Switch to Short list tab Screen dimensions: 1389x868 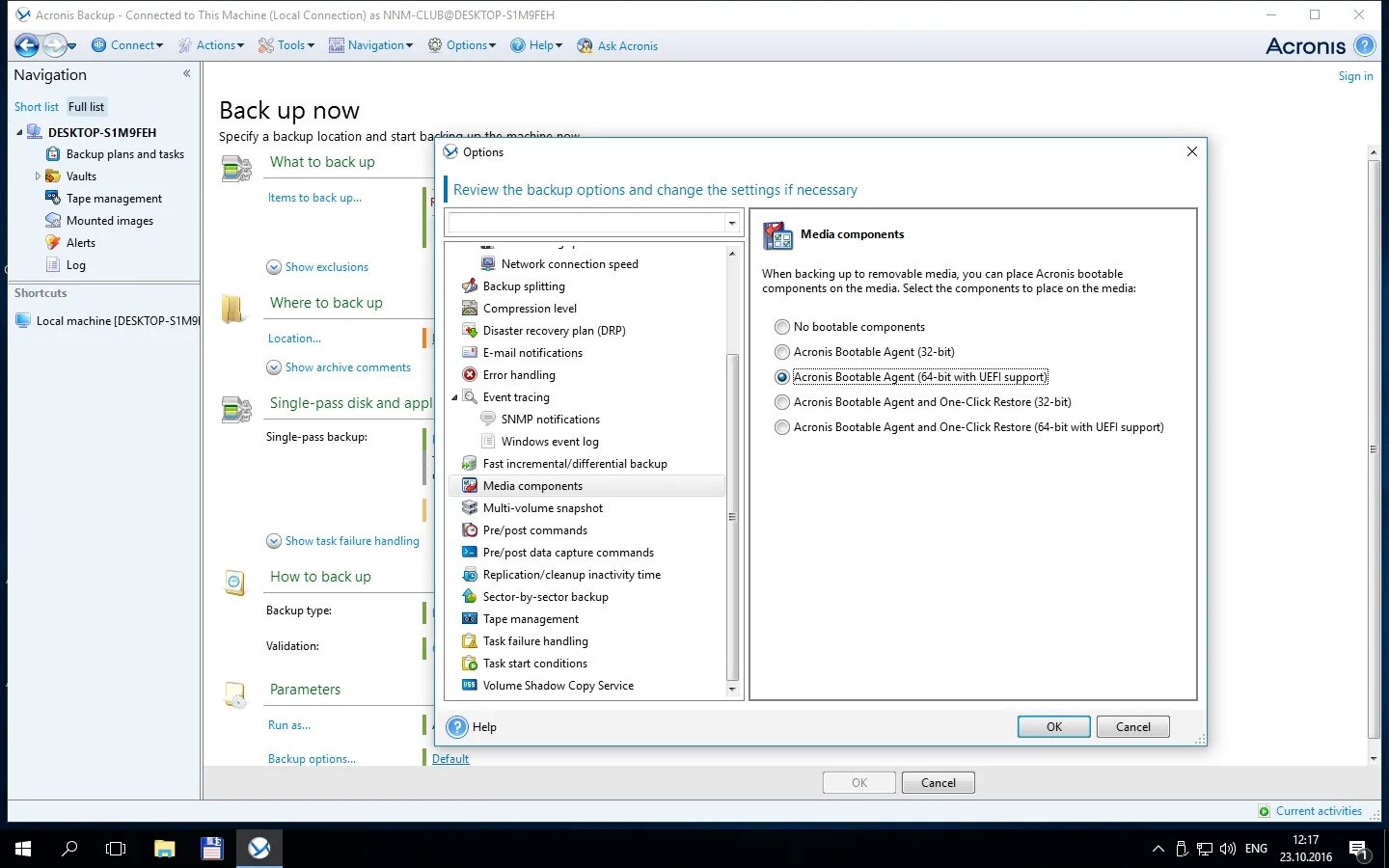click(x=37, y=107)
